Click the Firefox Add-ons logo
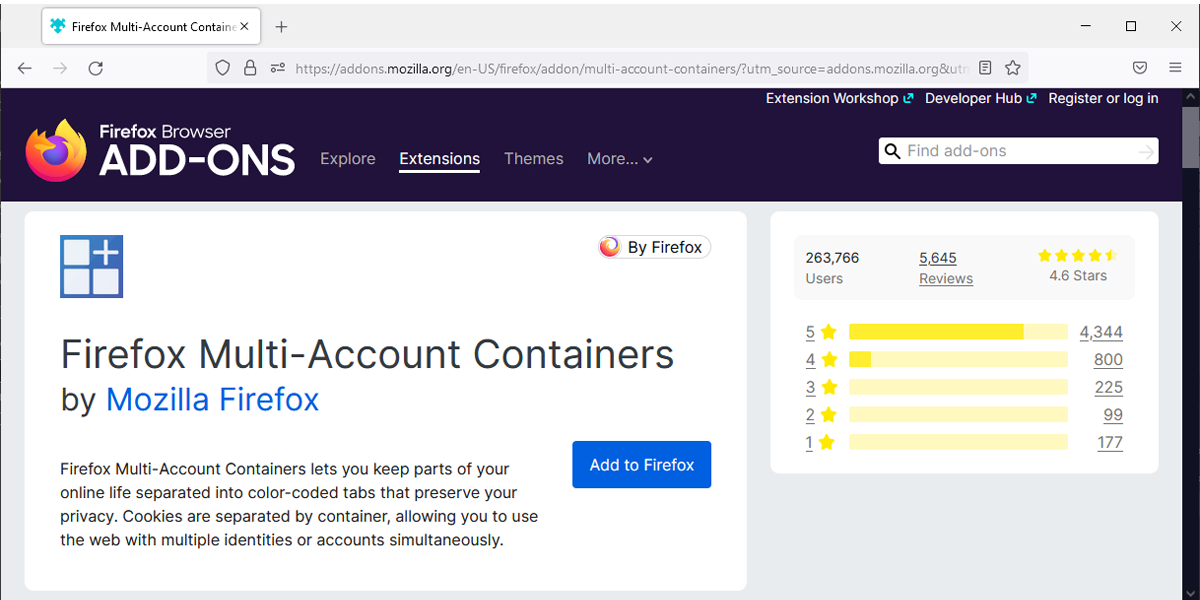This screenshot has width=1200, height=600. 160,150
